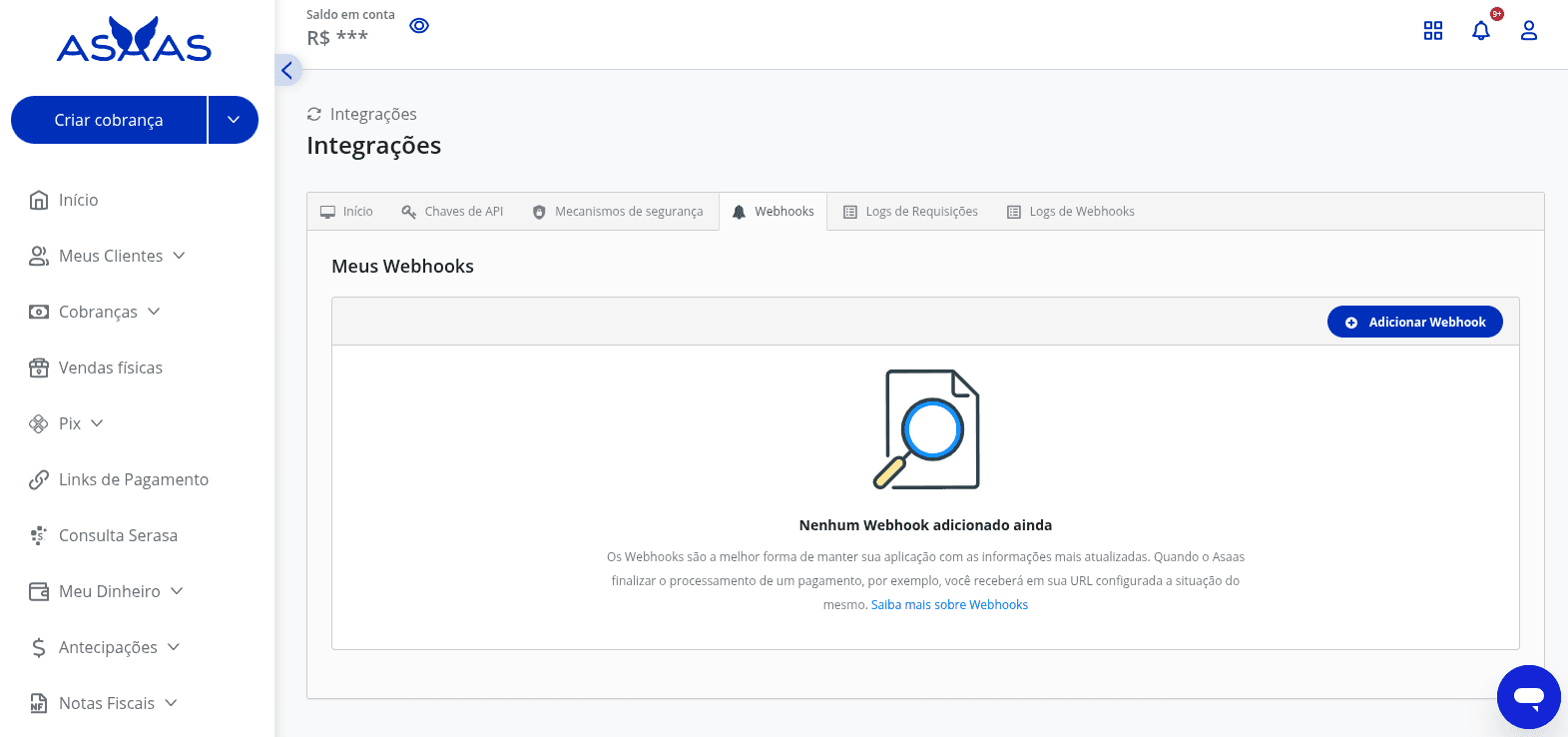Expand the Meus Clientes chevron
The height and width of the screenshot is (737, 1568).
179,256
